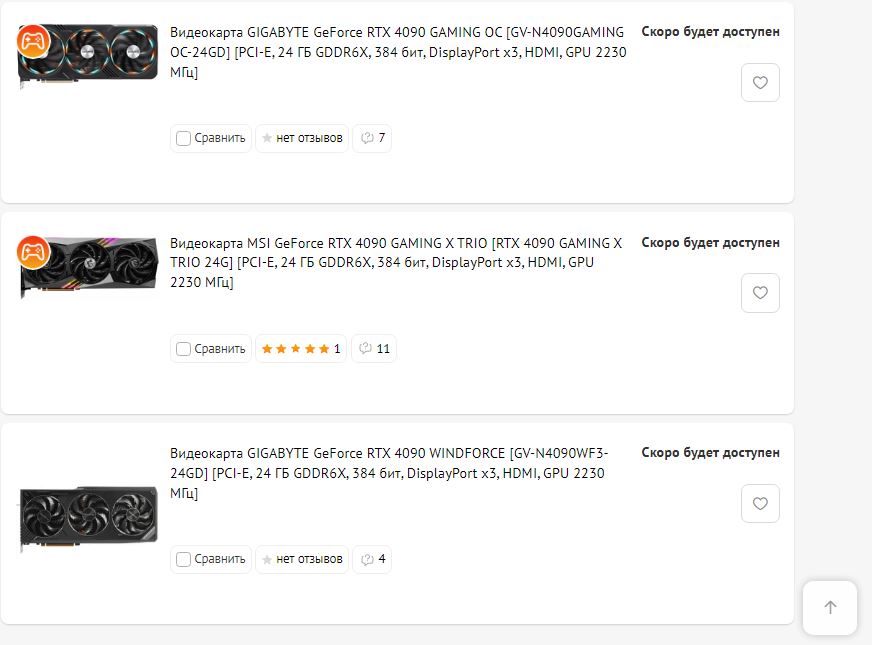Click GIGABYTE WINDFORCE card thumbnail
This screenshot has width=872, height=645.
(x=88, y=518)
